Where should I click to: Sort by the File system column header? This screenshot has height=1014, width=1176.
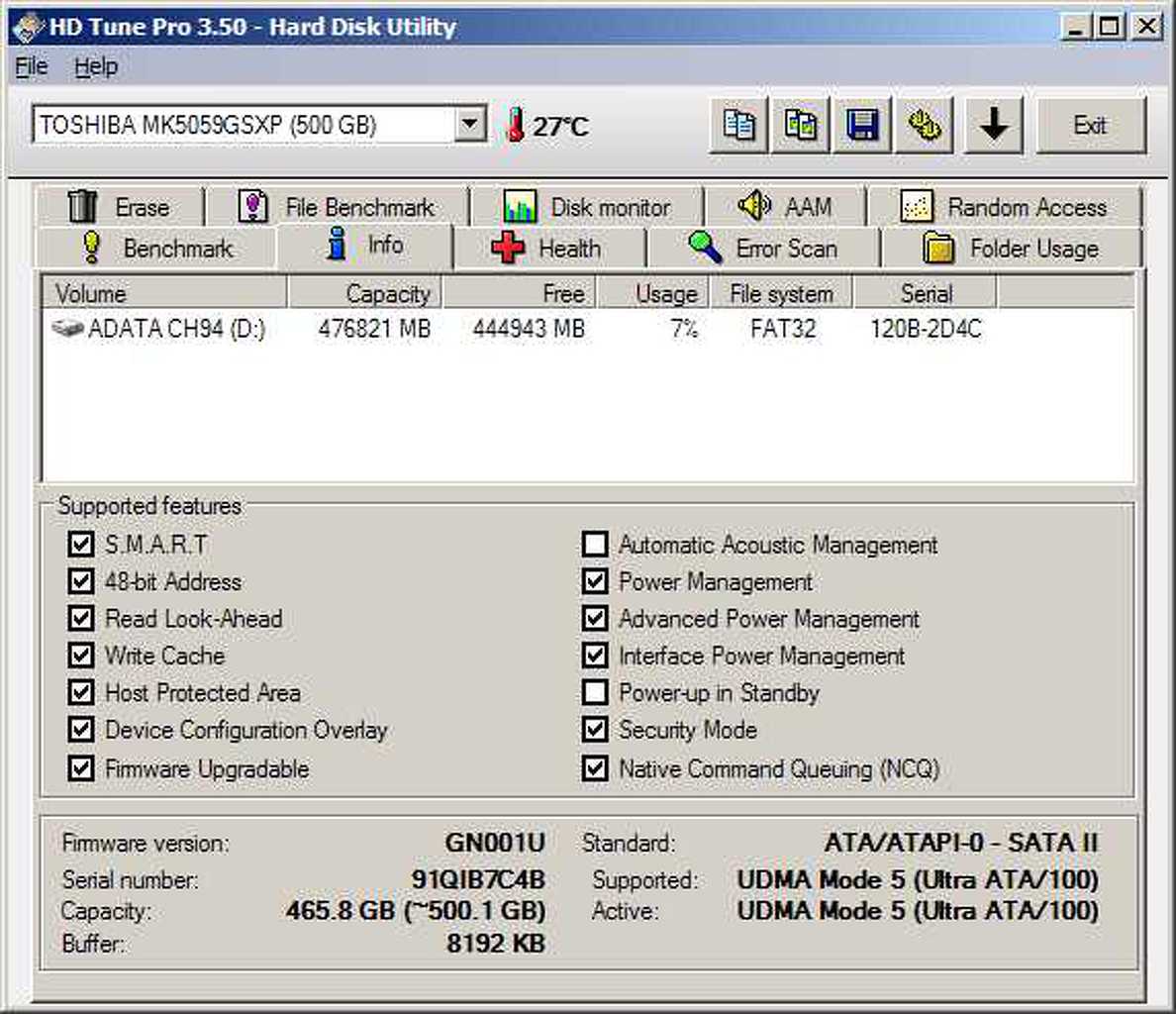781,293
